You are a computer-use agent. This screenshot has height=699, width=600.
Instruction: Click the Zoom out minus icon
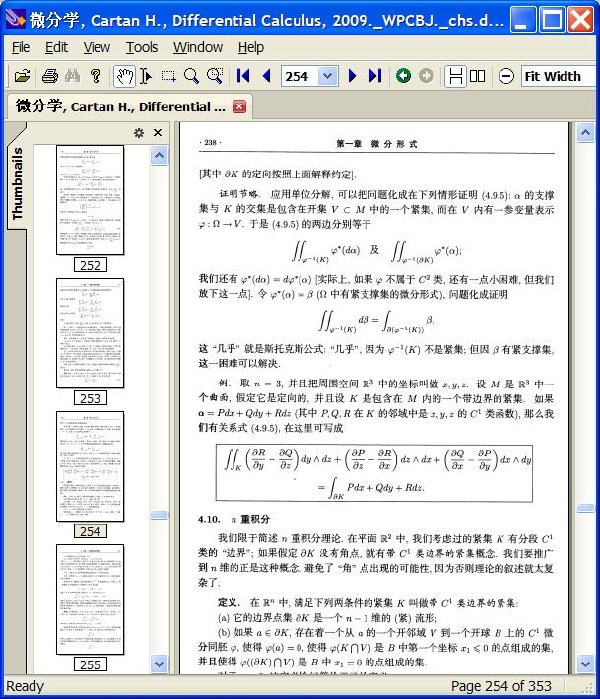(x=506, y=76)
